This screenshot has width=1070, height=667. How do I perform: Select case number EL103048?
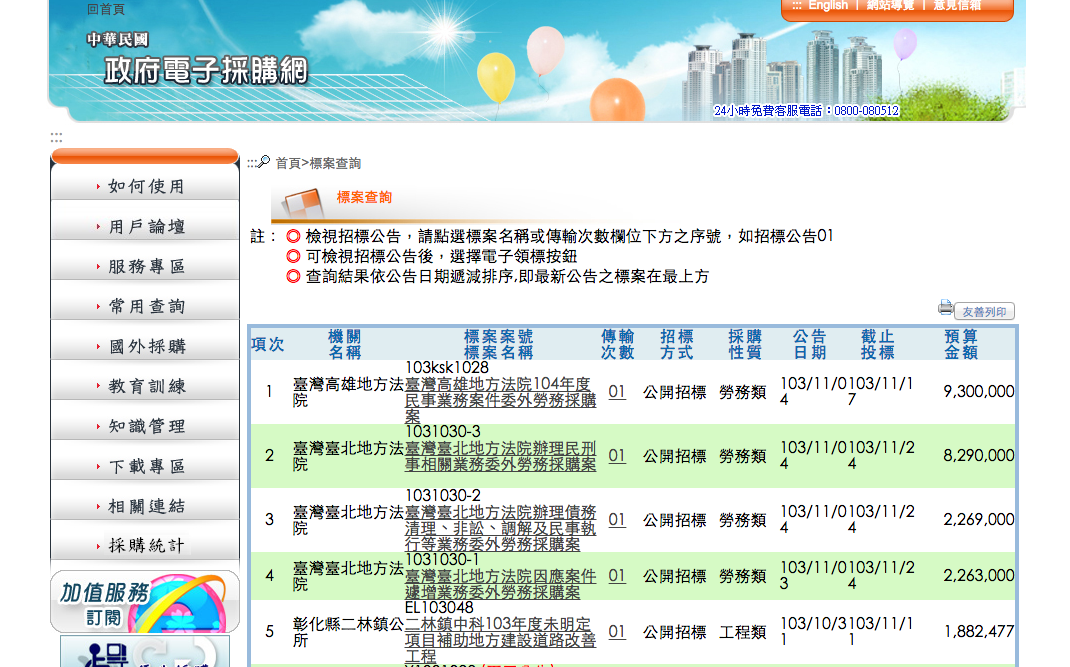coord(439,608)
